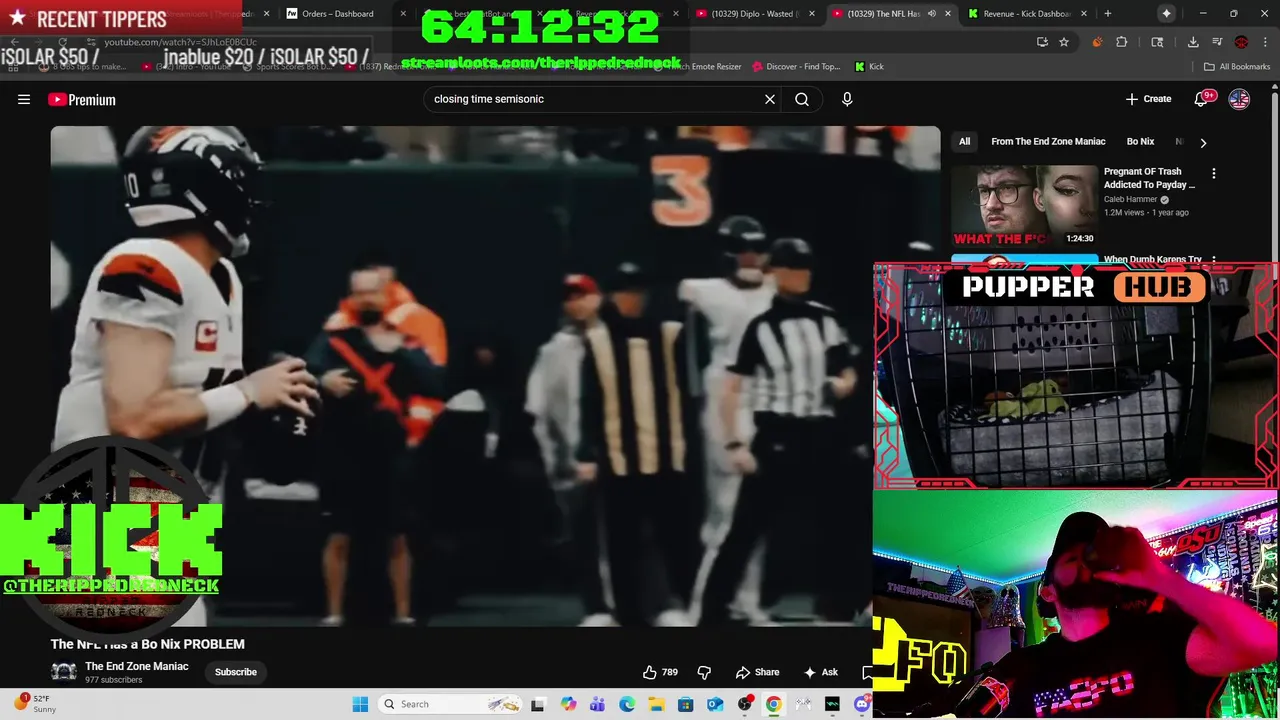Open the YouTube guide hamburger menu
The image size is (1280, 720).
point(24,99)
